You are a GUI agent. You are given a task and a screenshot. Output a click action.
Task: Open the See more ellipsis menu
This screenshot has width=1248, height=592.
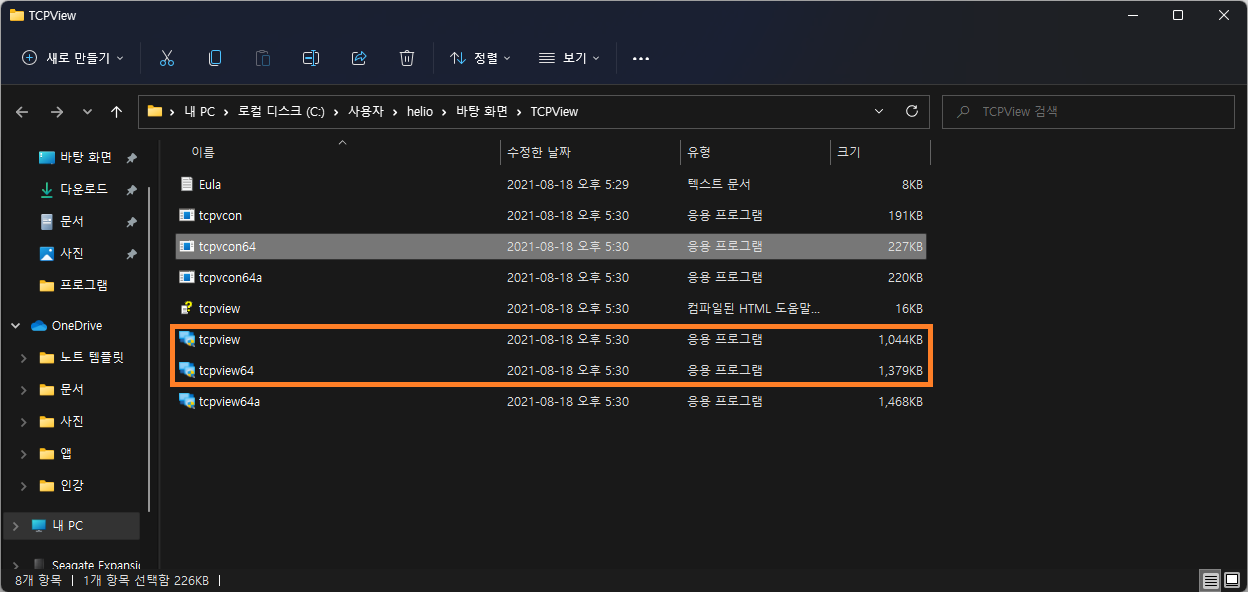pos(641,58)
